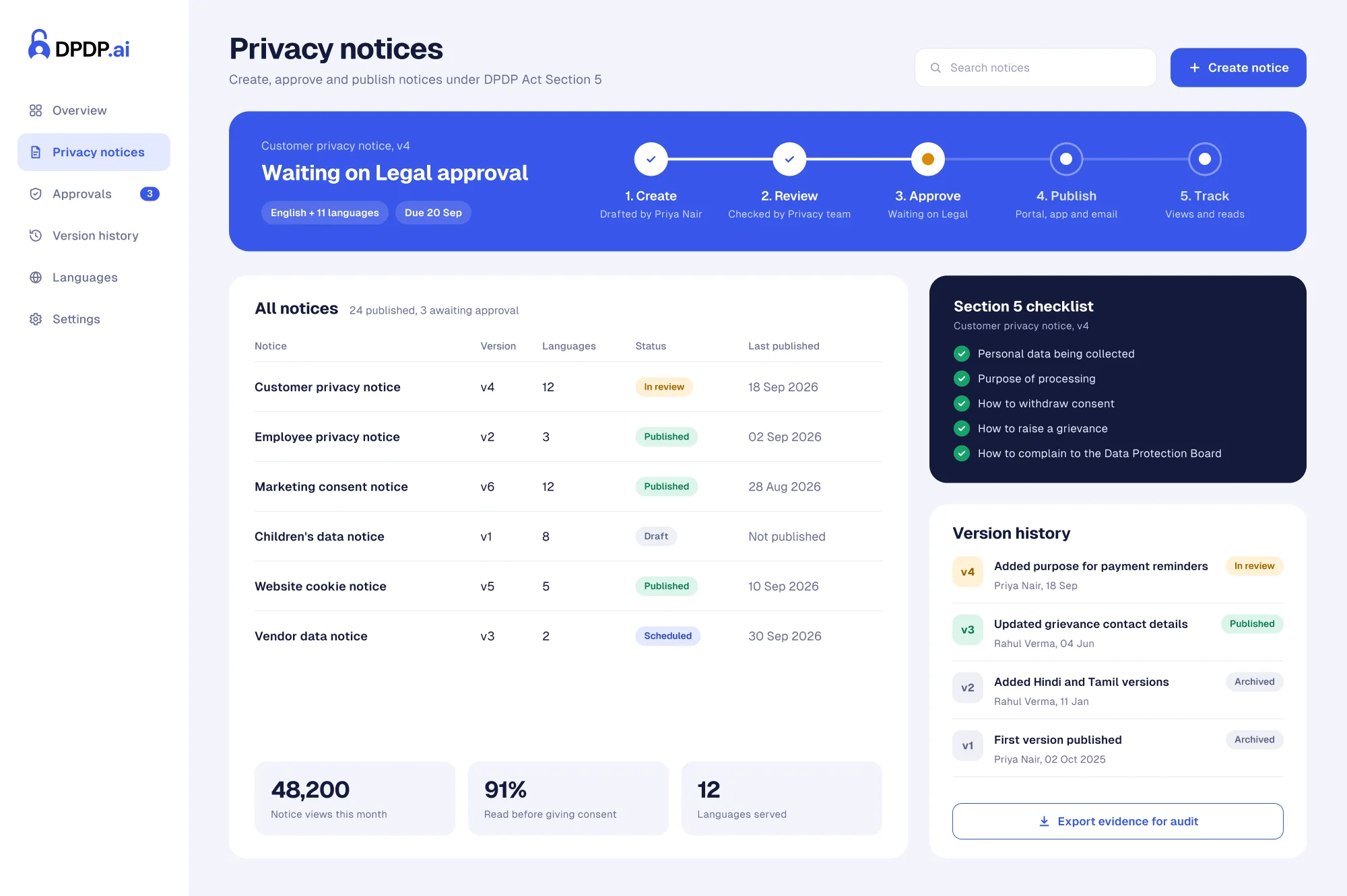
Task: Open Version history in sidebar
Action: [x=94, y=236]
